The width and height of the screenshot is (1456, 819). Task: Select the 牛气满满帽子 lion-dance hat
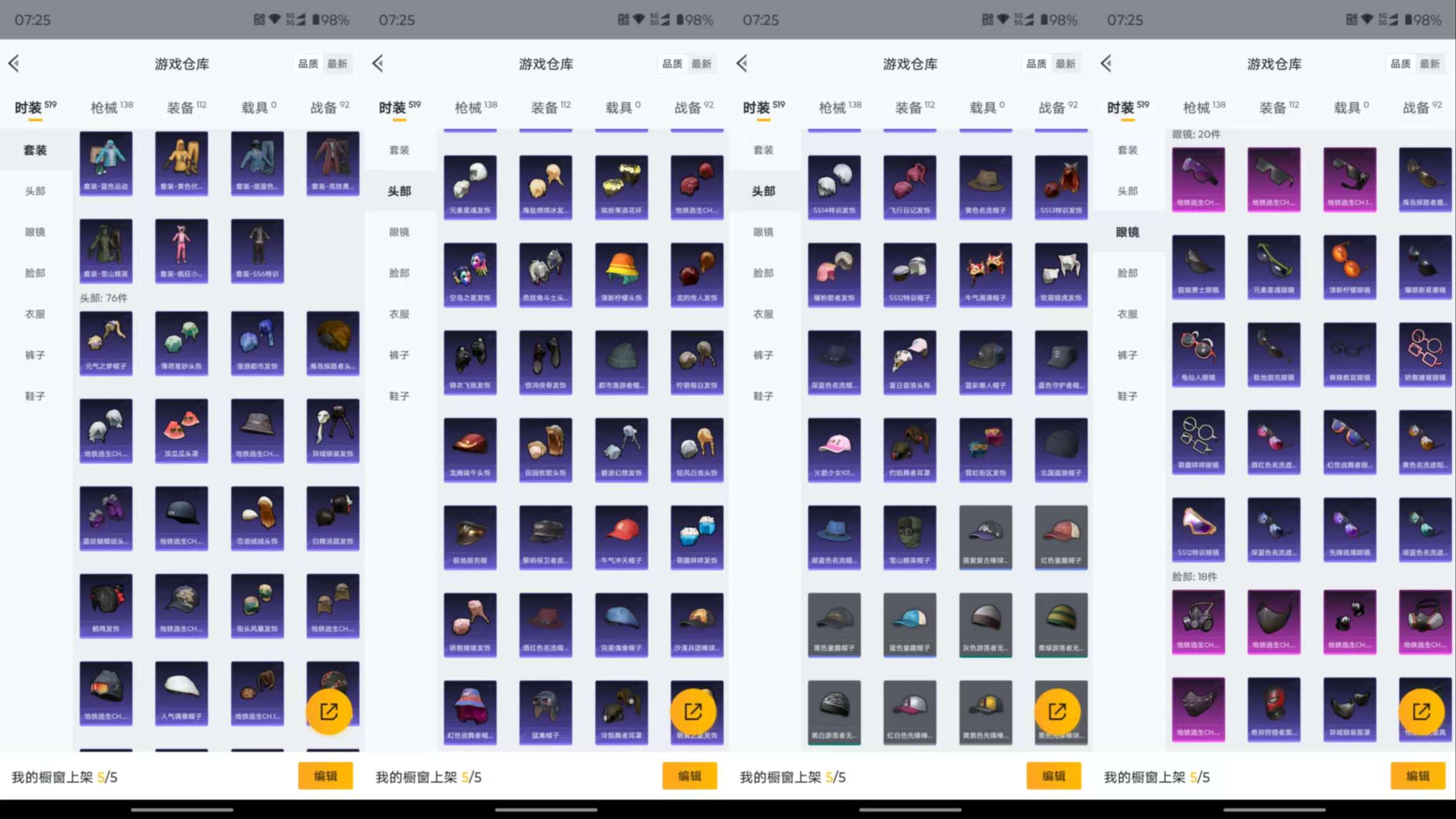tap(985, 274)
